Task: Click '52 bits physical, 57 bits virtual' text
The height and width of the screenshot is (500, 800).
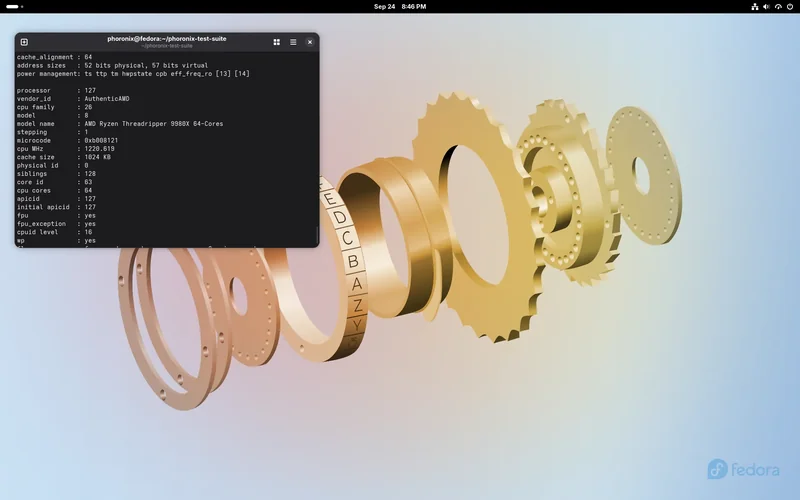Action: click(x=146, y=66)
